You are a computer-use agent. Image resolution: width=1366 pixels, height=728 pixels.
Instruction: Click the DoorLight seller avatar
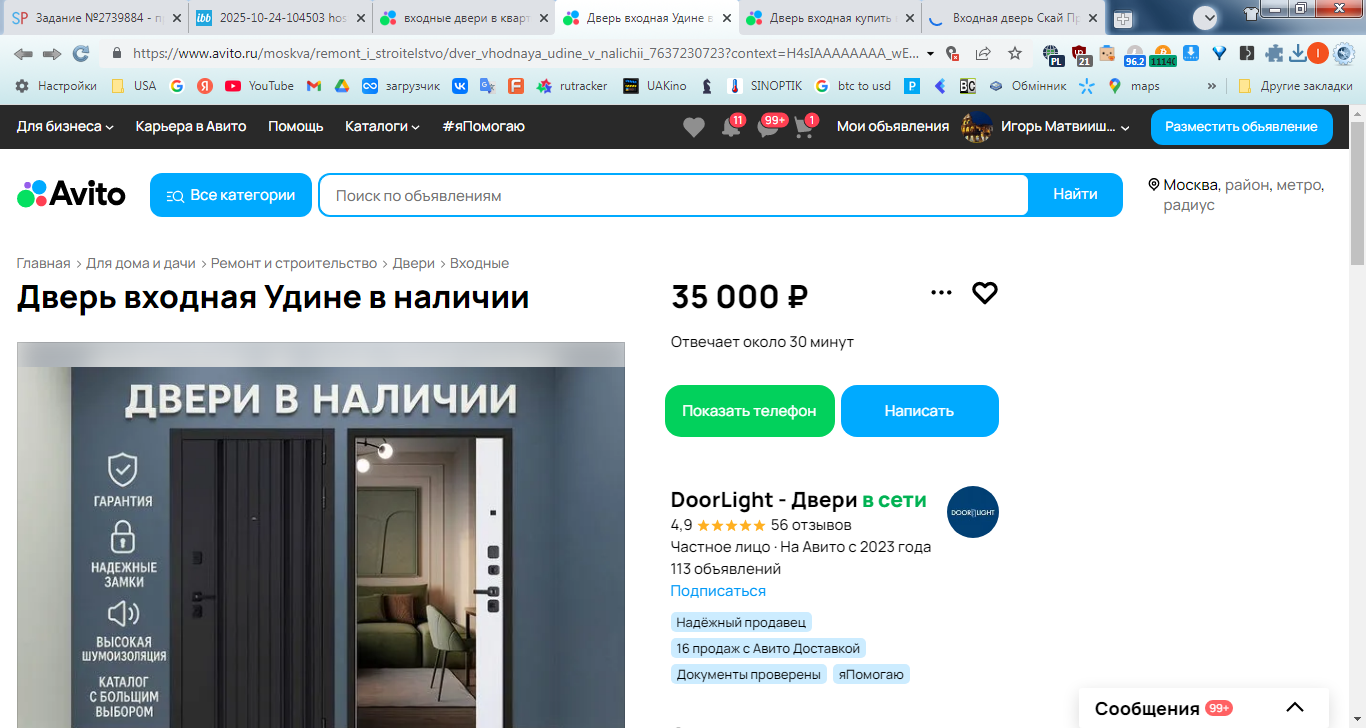[x=973, y=512]
